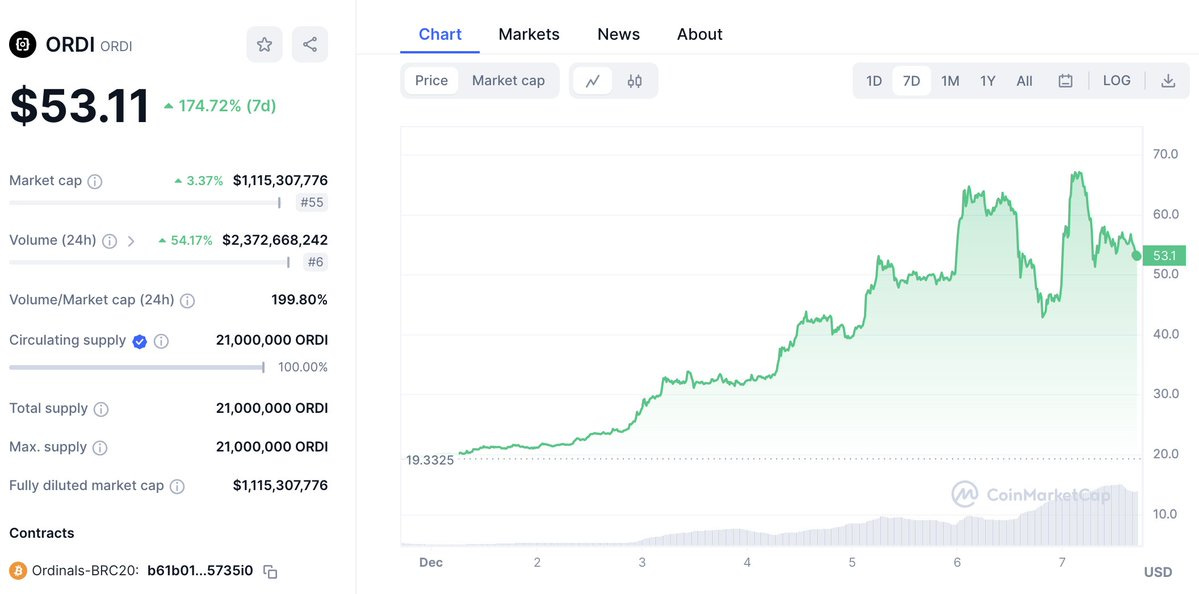The image size is (1199, 594).
Task: Set chart range to 7D
Action: click(911, 81)
